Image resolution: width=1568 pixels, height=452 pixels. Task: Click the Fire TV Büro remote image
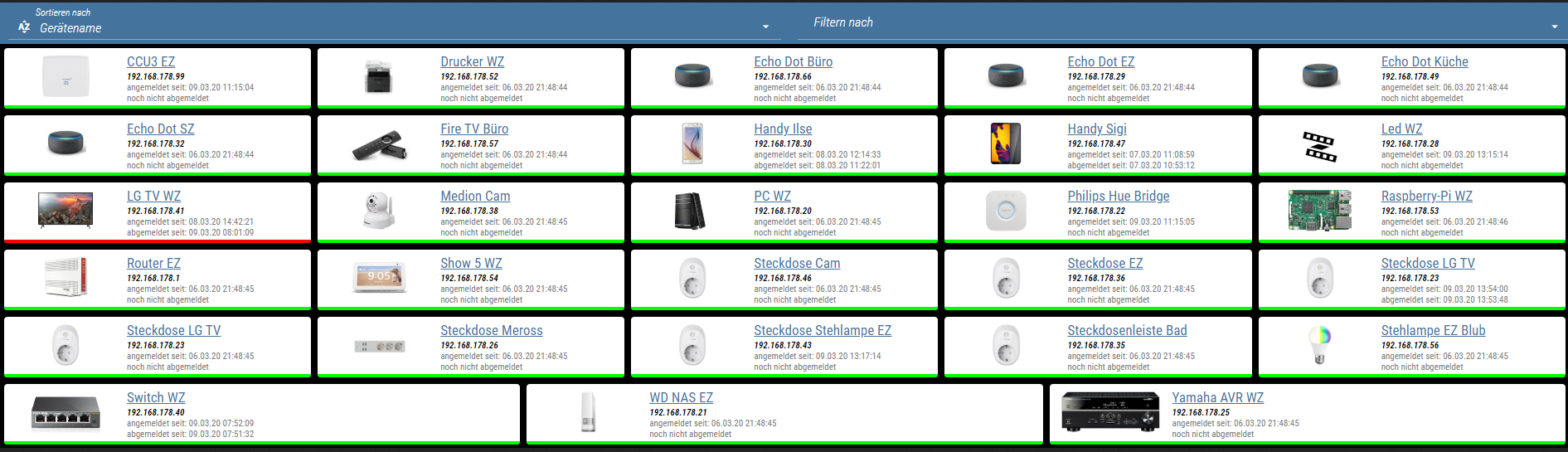pyautogui.click(x=379, y=144)
